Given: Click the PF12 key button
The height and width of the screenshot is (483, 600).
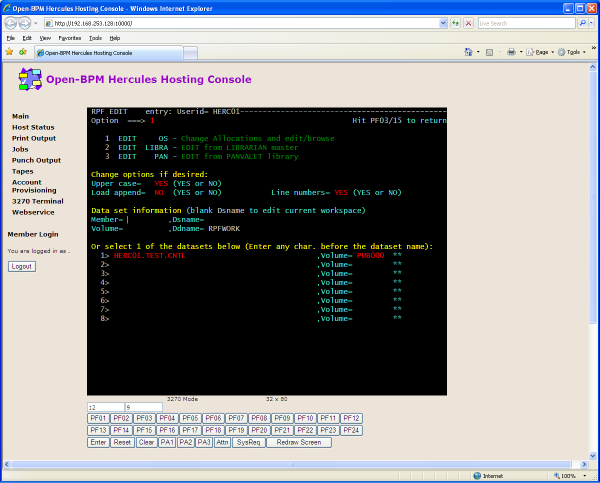Looking at the screenshot, I should 351,418.
